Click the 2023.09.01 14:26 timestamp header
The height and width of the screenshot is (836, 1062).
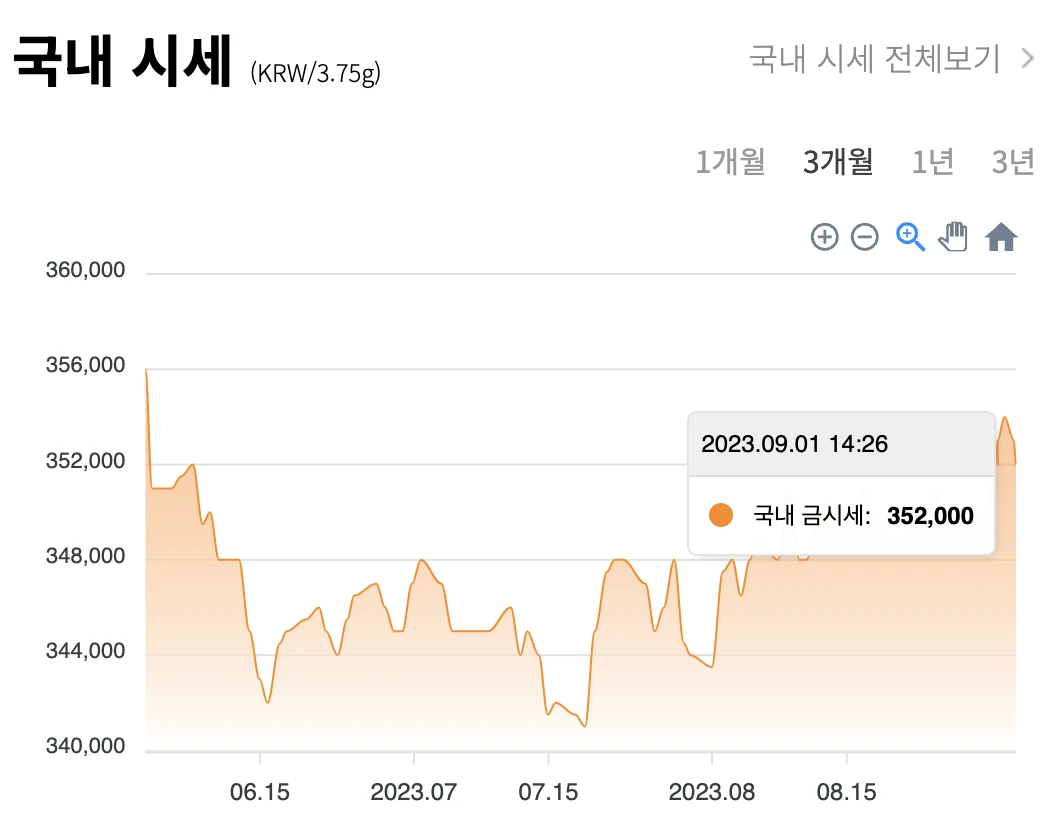click(x=795, y=442)
